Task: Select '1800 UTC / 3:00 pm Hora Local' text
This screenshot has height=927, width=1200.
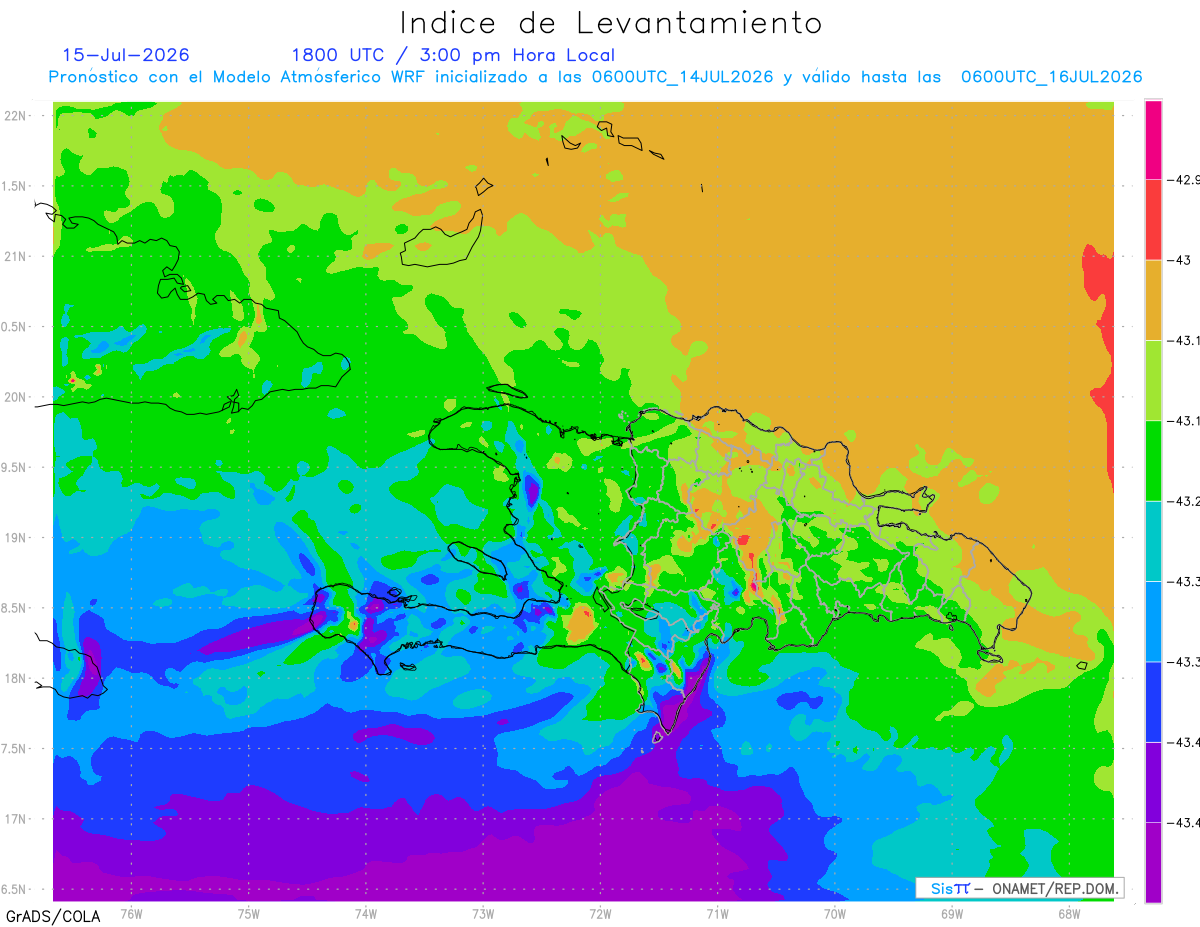Action: click(x=453, y=55)
